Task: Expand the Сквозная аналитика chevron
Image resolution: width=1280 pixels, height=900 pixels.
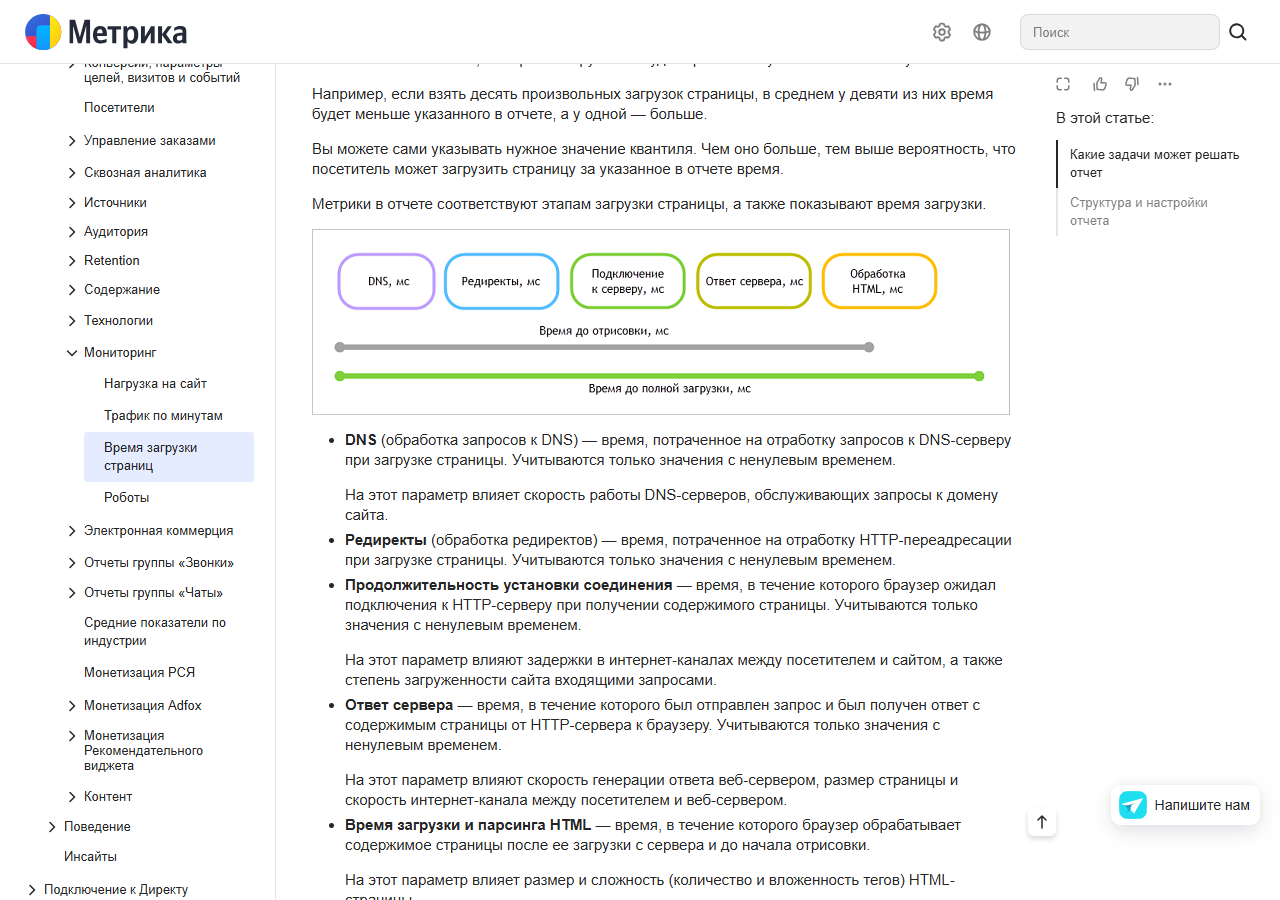Action: 72,173
